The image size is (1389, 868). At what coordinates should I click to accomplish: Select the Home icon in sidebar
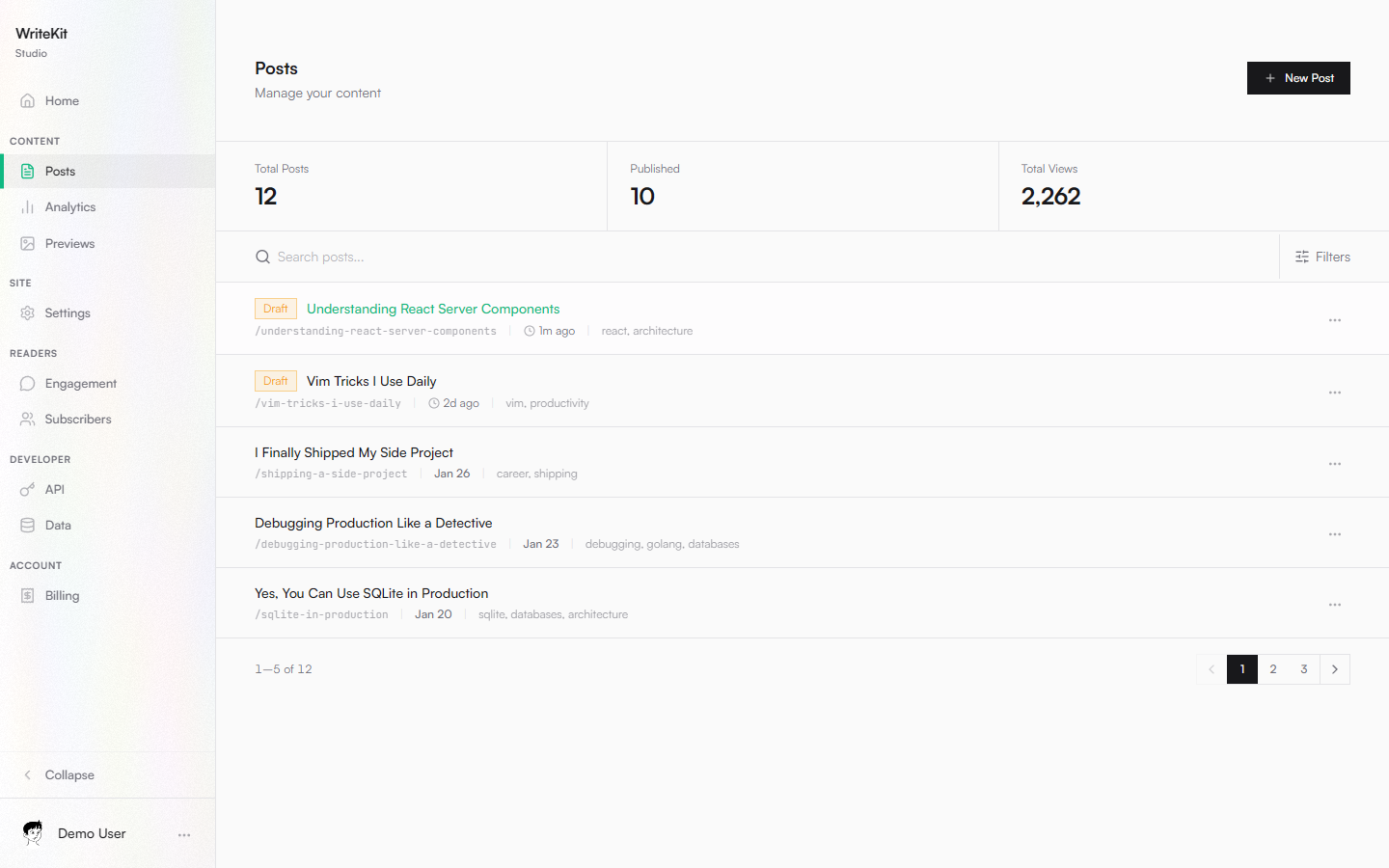(29, 100)
